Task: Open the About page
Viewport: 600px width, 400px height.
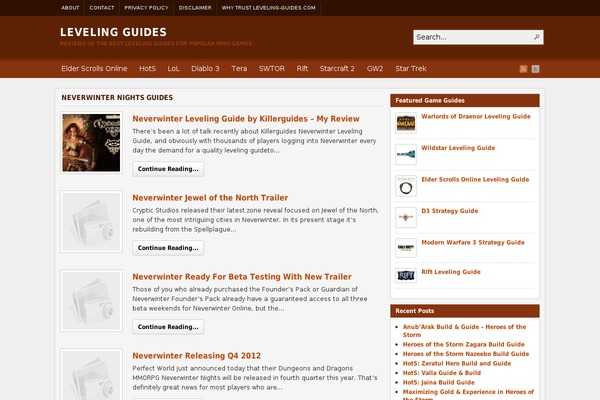Action: pyautogui.click(x=70, y=8)
